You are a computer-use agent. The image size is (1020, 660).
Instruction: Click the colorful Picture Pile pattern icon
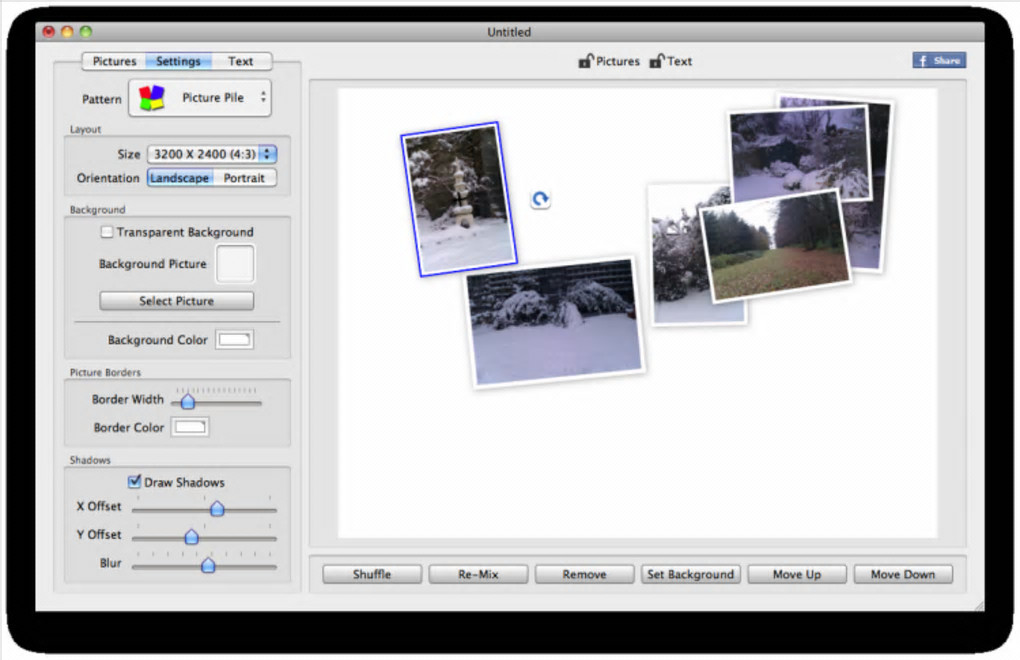click(151, 98)
